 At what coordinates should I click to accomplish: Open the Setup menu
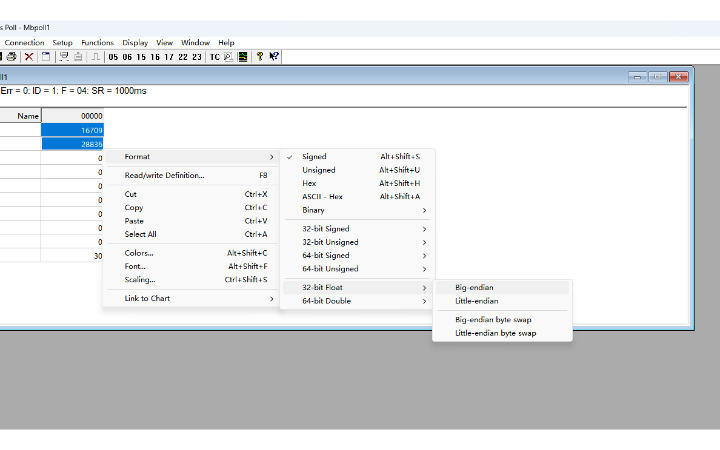point(62,43)
